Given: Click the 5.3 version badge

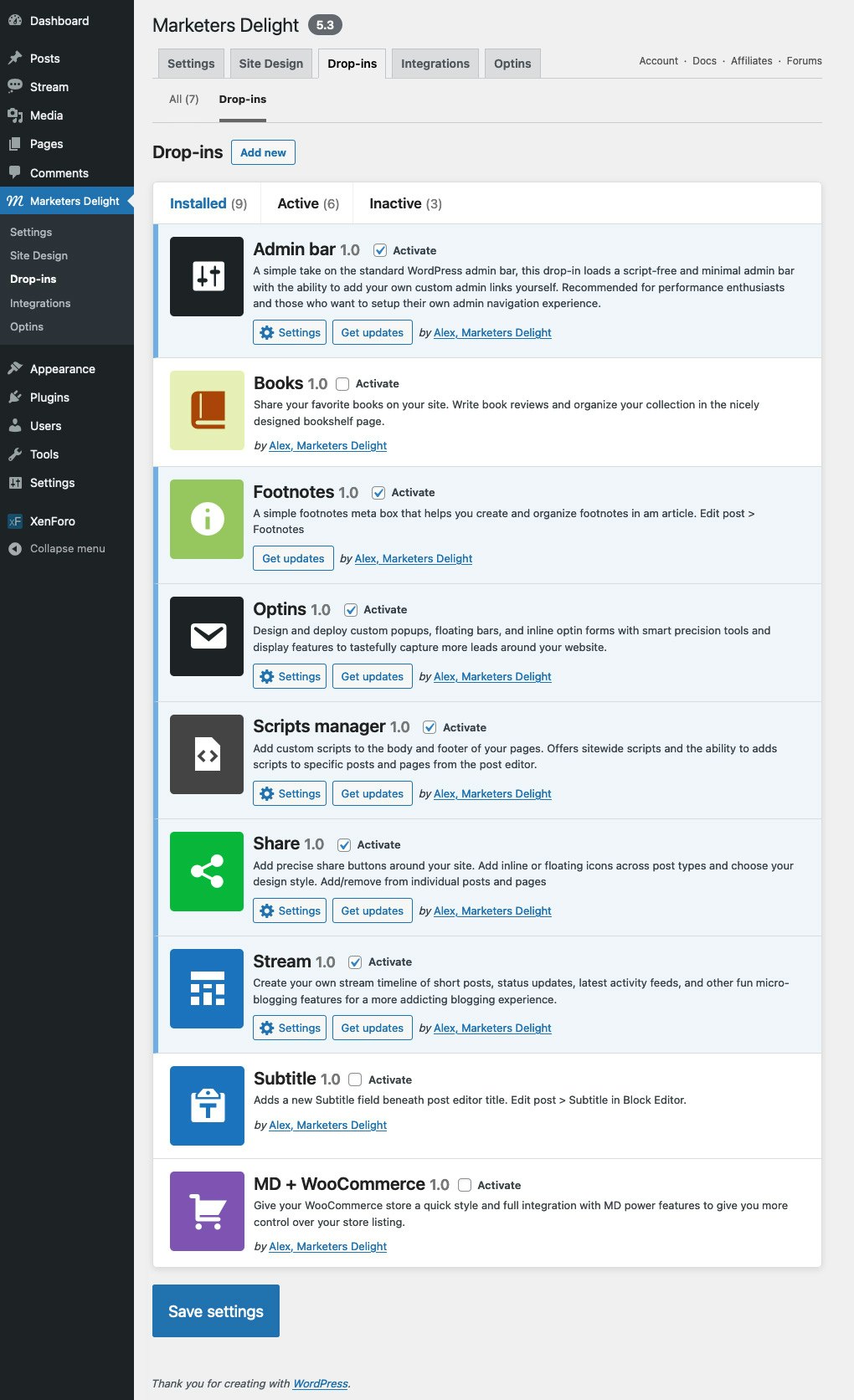Looking at the screenshot, I should (x=325, y=25).
